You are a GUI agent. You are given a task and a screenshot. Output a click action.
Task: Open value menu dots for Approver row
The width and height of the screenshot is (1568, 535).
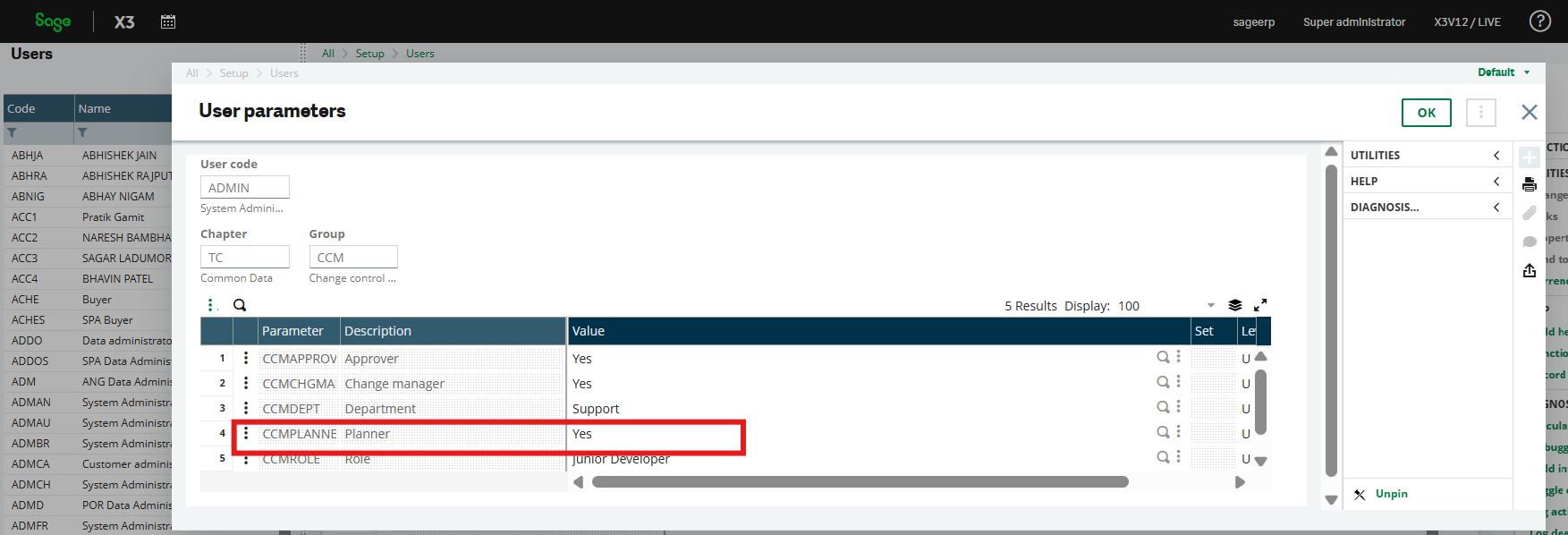[x=1178, y=357]
